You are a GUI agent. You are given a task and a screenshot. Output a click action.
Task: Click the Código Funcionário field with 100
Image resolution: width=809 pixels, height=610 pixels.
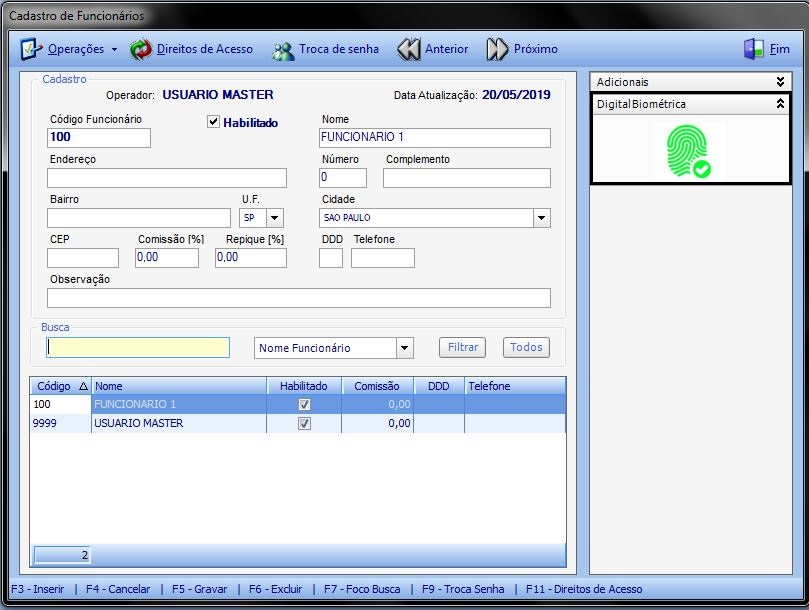99,138
